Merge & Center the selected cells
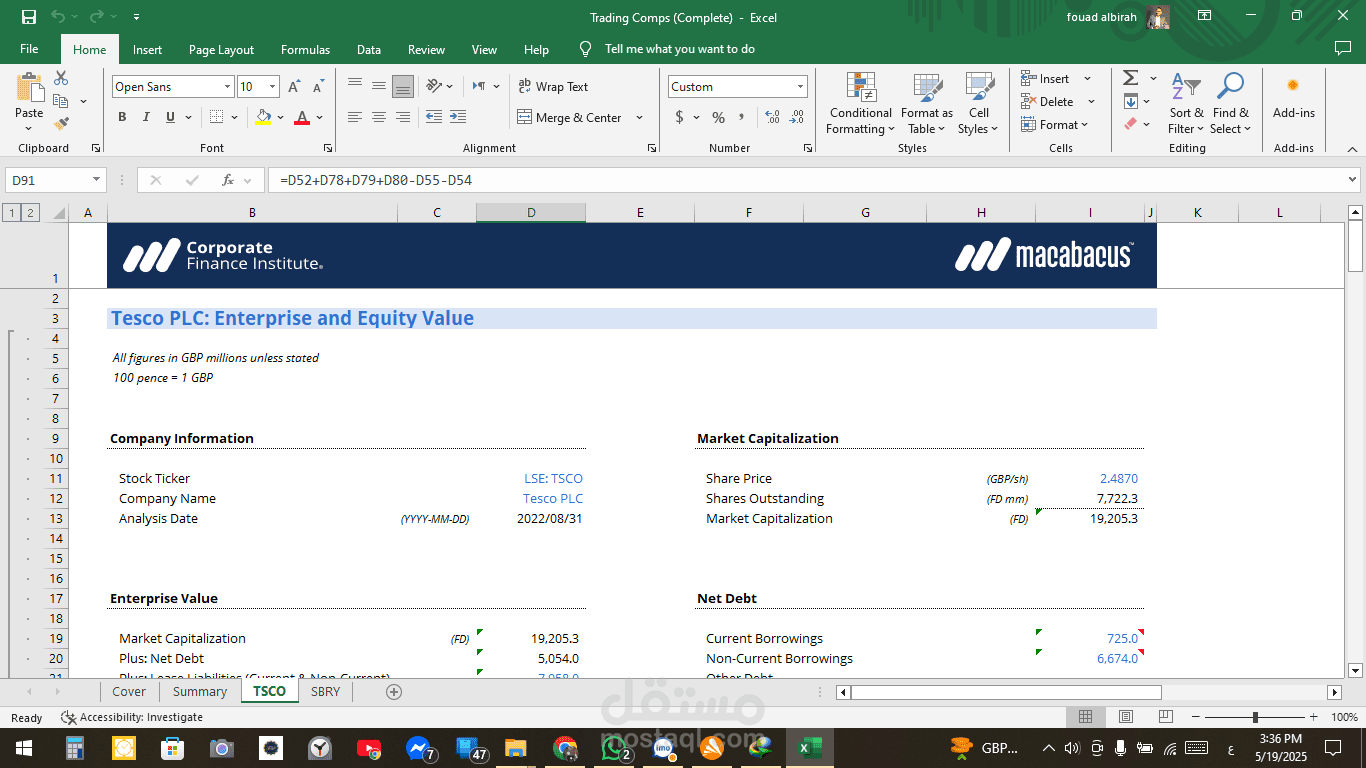 pyautogui.click(x=569, y=118)
